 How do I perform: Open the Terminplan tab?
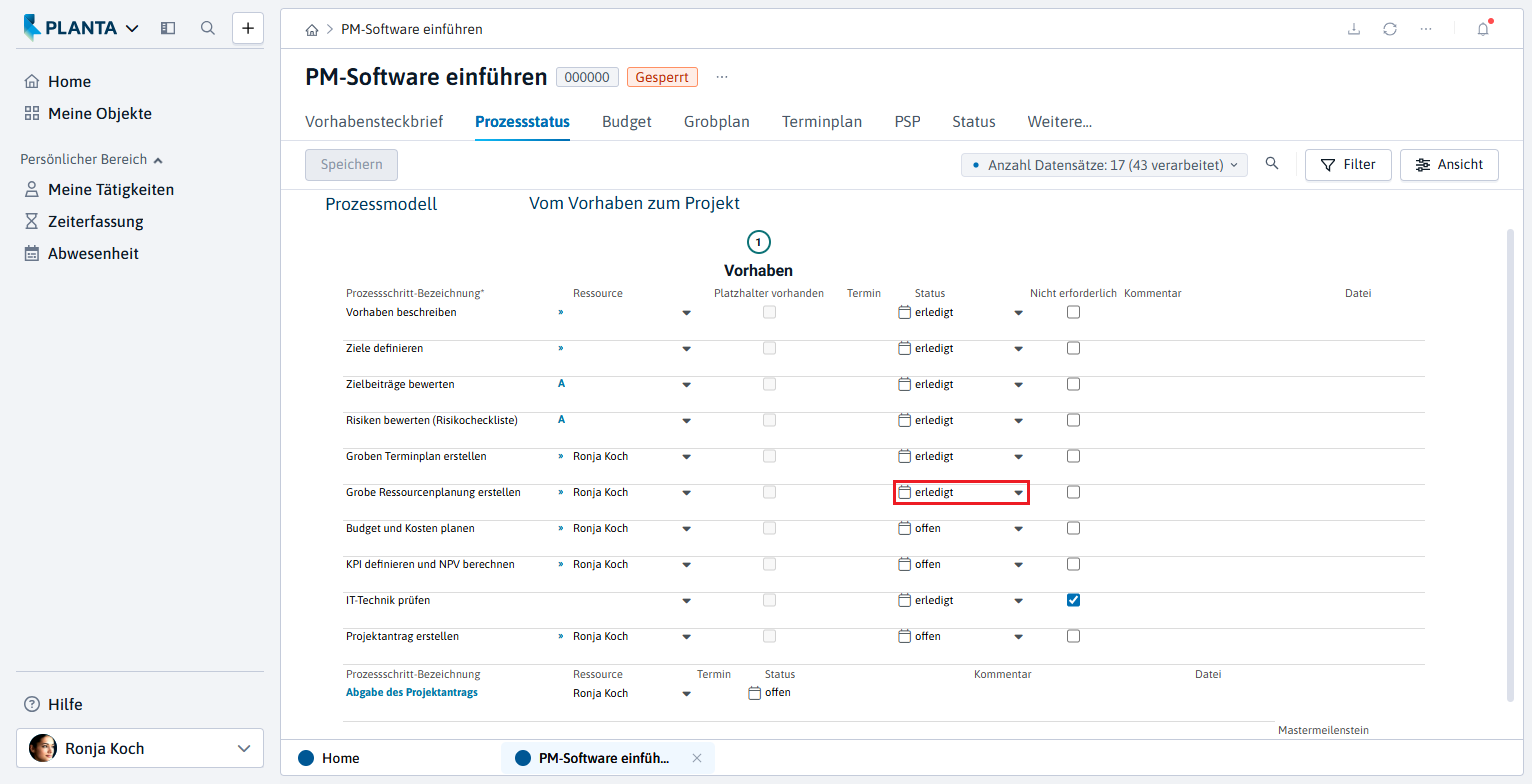[822, 122]
